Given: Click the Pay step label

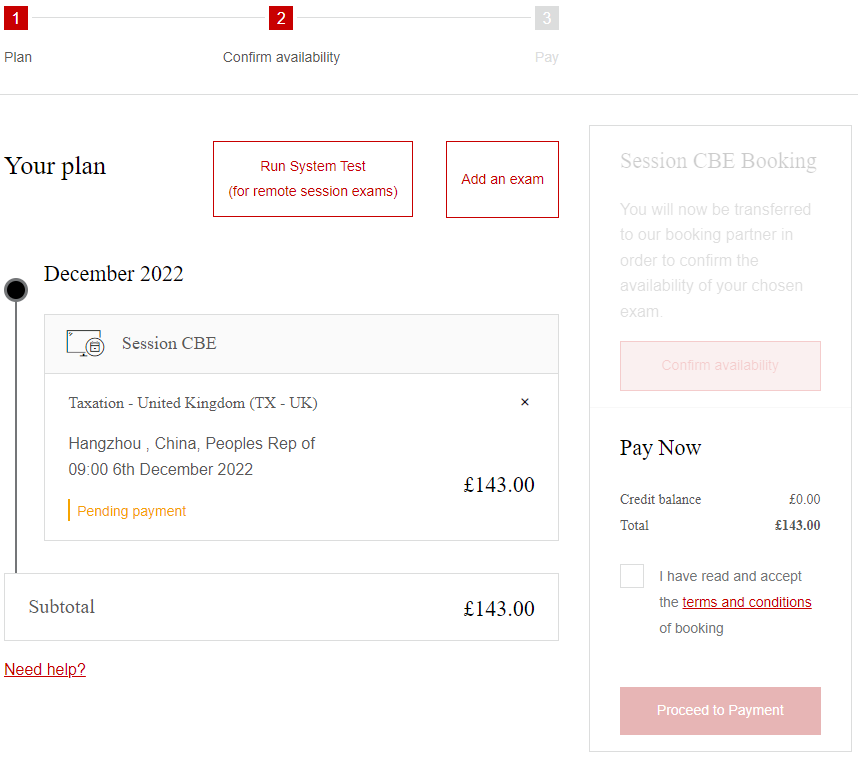Looking at the screenshot, I should click(546, 57).
